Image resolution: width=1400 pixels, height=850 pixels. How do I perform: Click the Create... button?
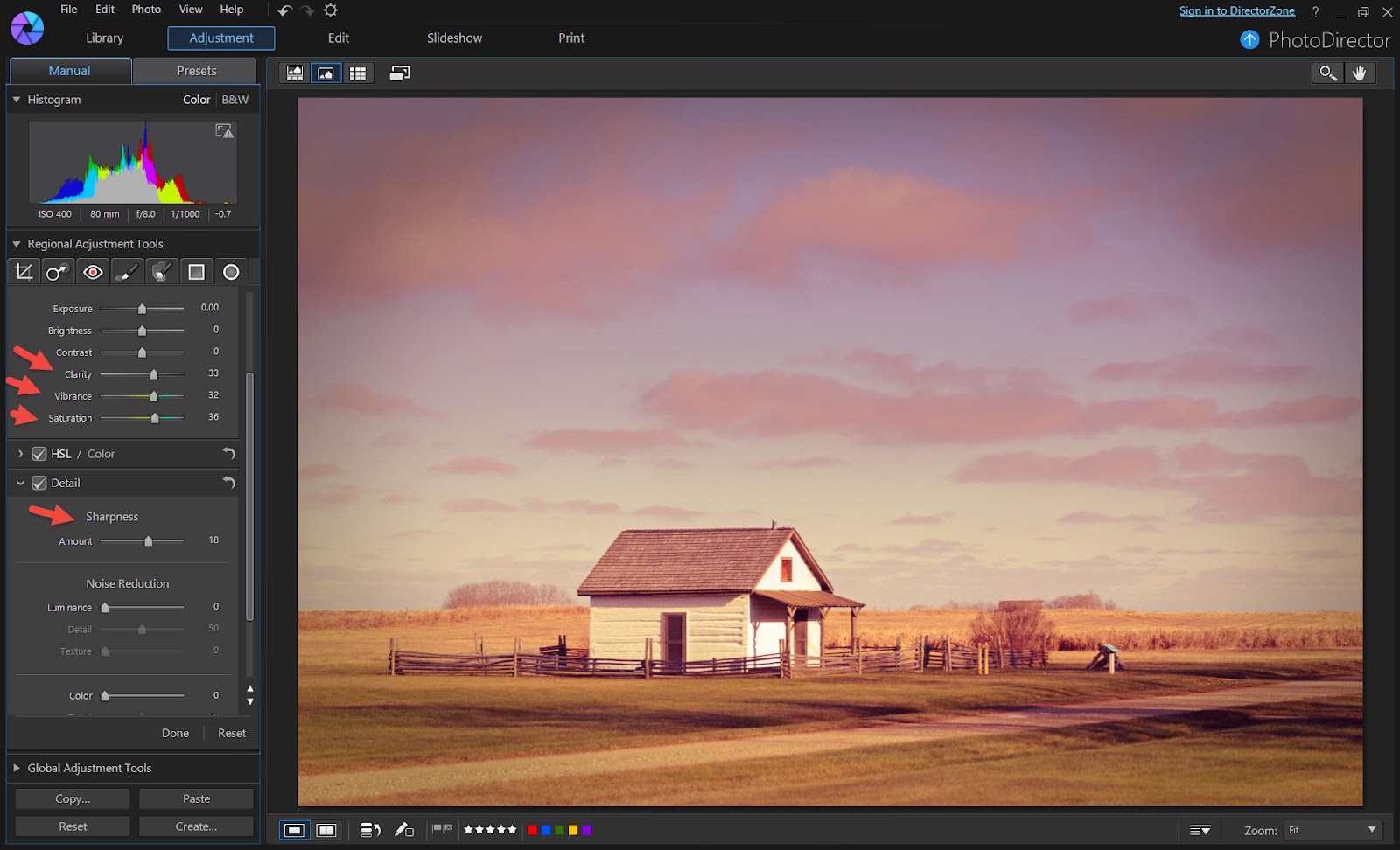click(x=196, y=826)
